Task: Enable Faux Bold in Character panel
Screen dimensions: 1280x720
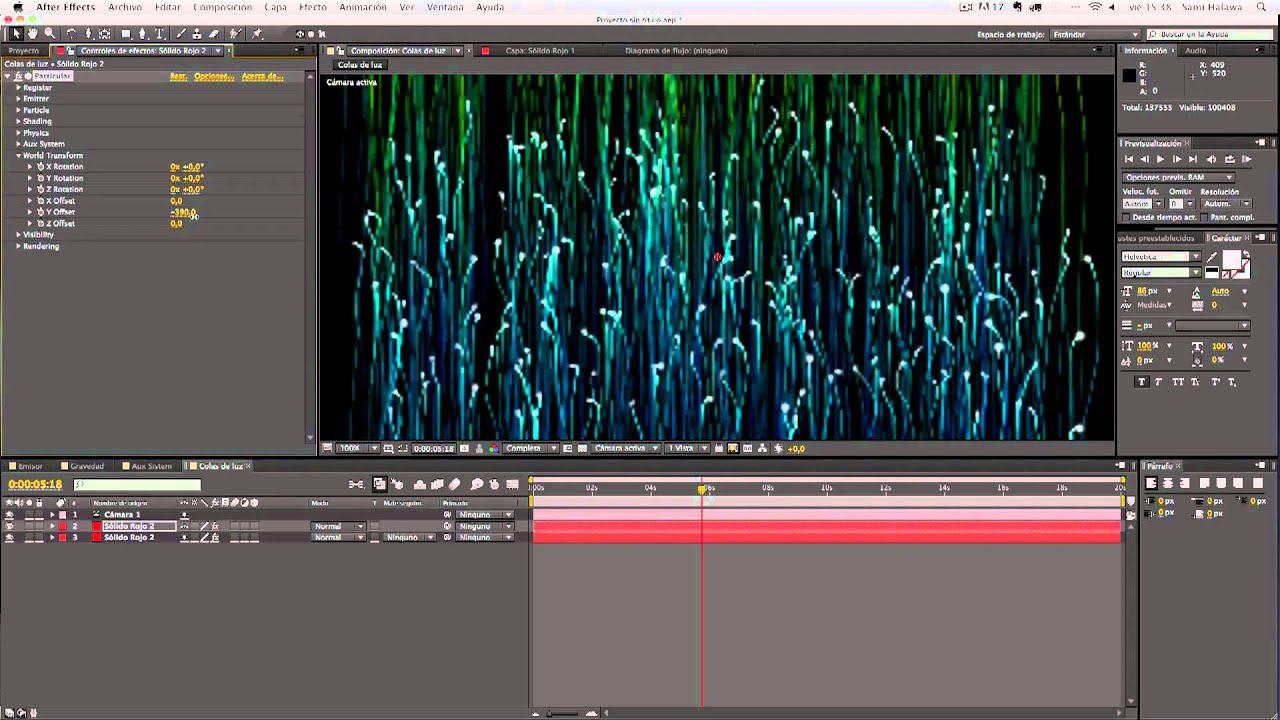Action: 1142,382
